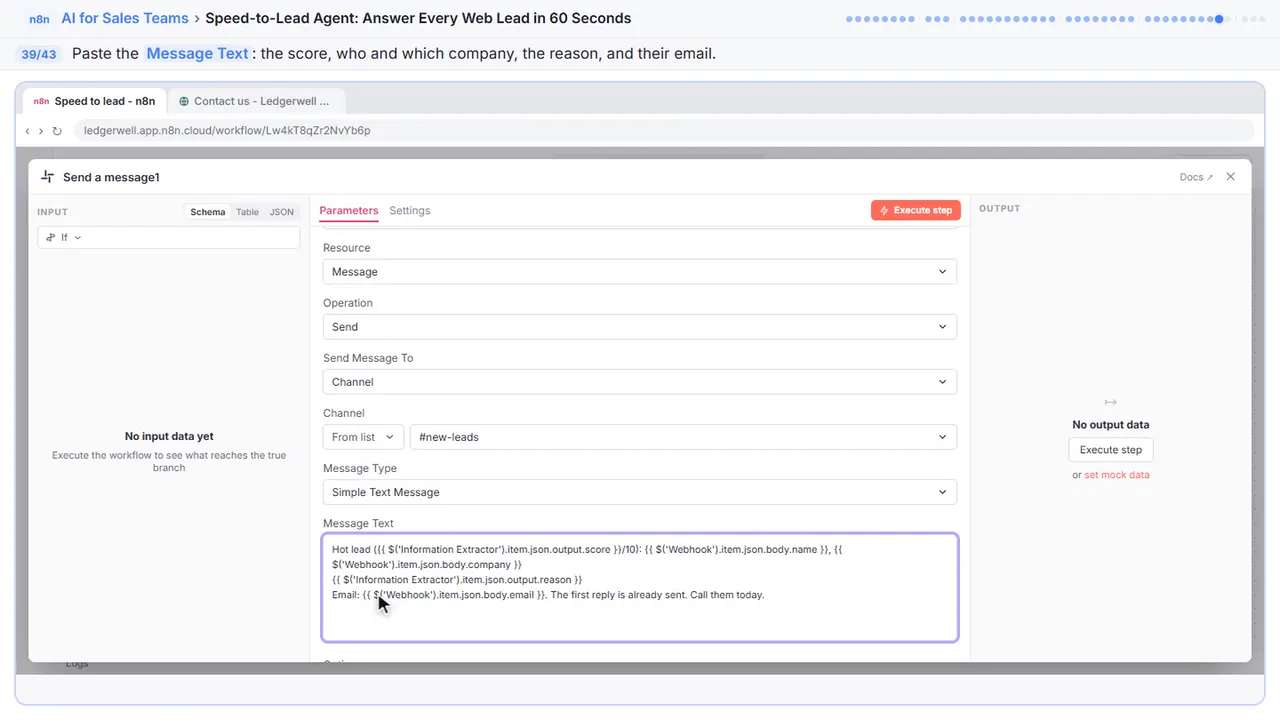1280x720 pixels.
Task: Click the Slack node icon beside Send a message1
Action: pyautogui.click(x=47, y=177)
